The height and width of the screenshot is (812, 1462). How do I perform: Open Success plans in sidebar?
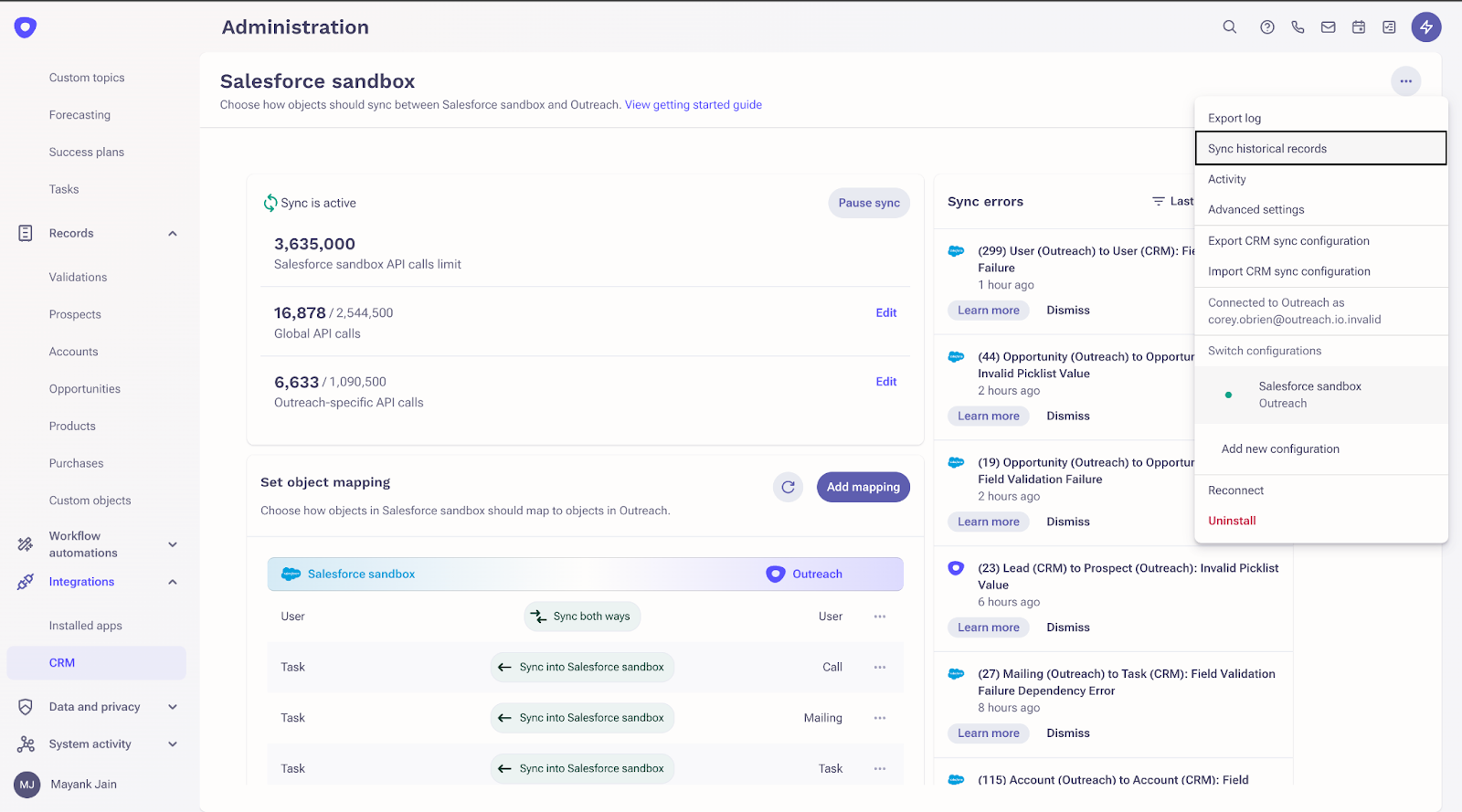pyautogui.click(x=87, y=153)
